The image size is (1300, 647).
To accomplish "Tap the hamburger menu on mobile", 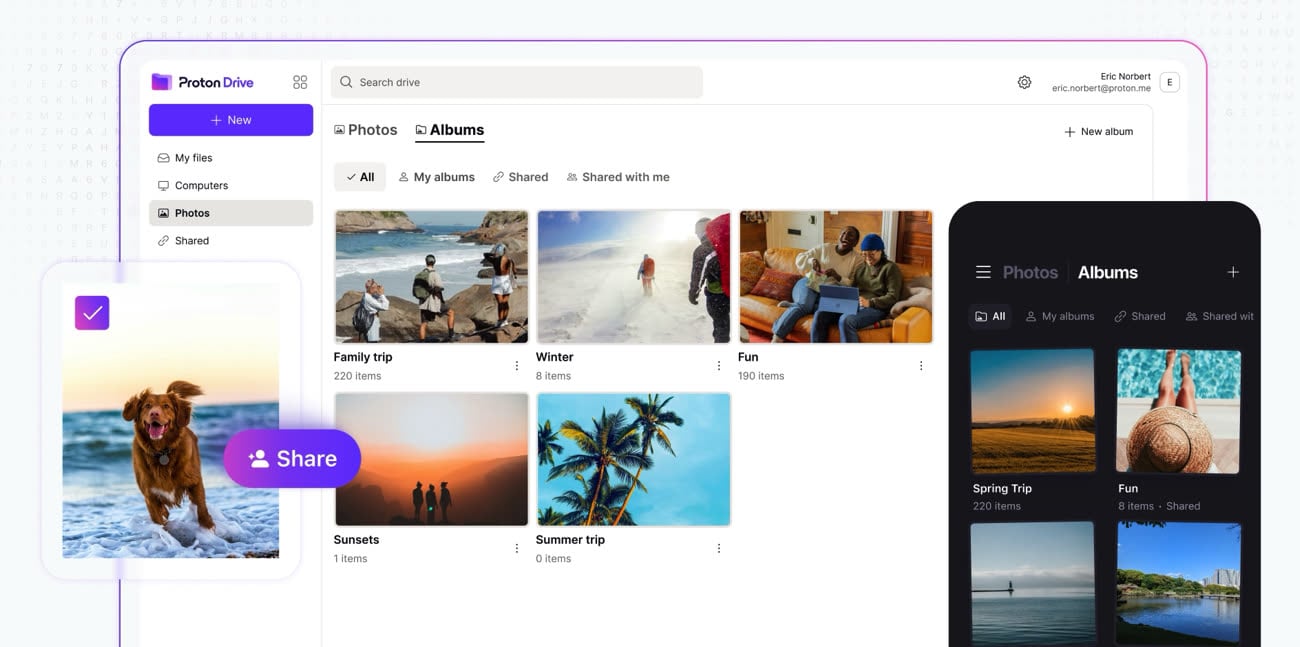I will coord(983,272).
